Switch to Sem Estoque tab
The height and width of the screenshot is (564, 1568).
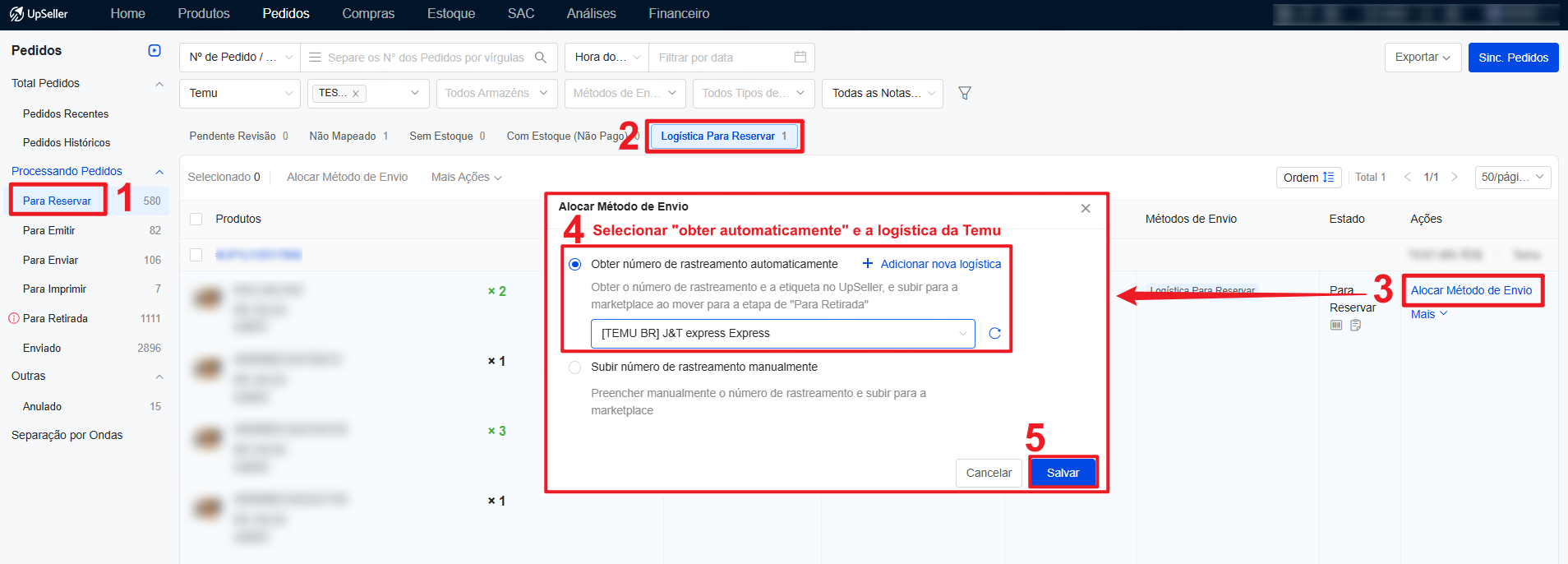pos(447,136)
